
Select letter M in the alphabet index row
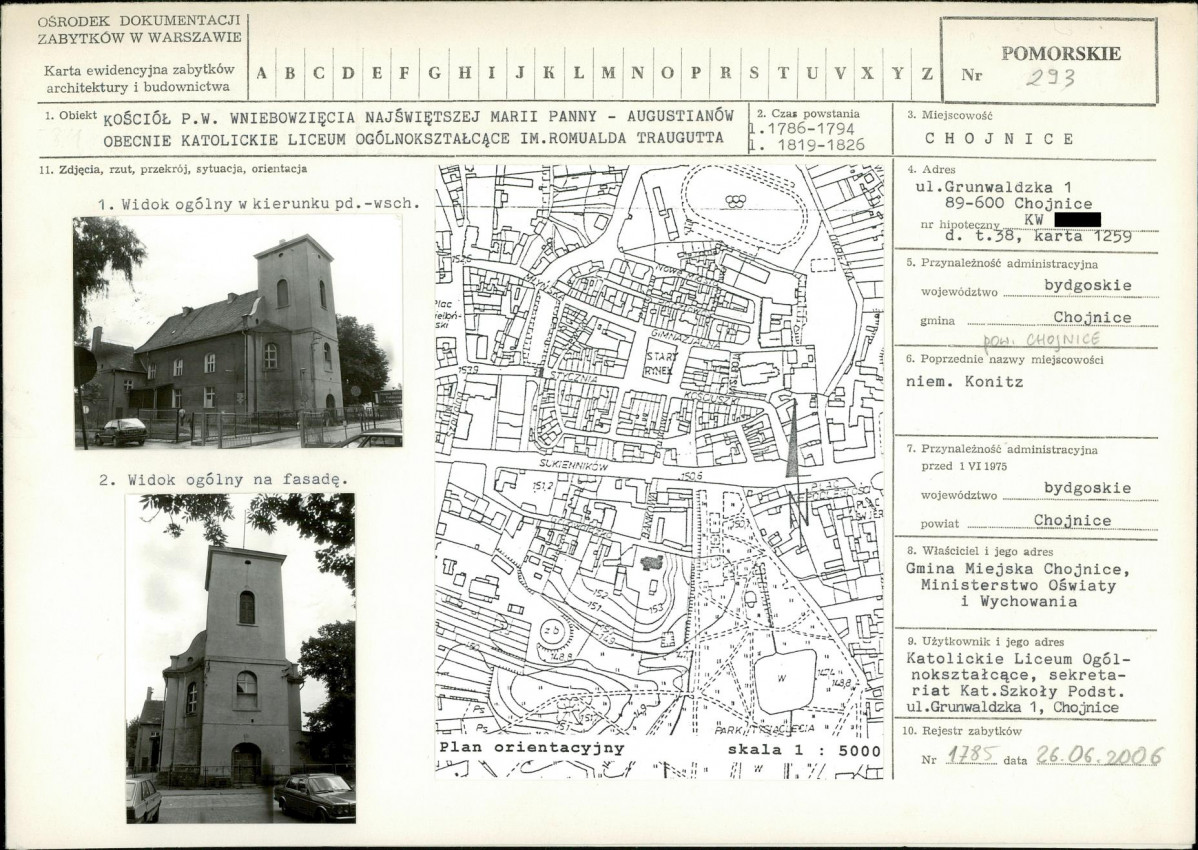(608, 73)
